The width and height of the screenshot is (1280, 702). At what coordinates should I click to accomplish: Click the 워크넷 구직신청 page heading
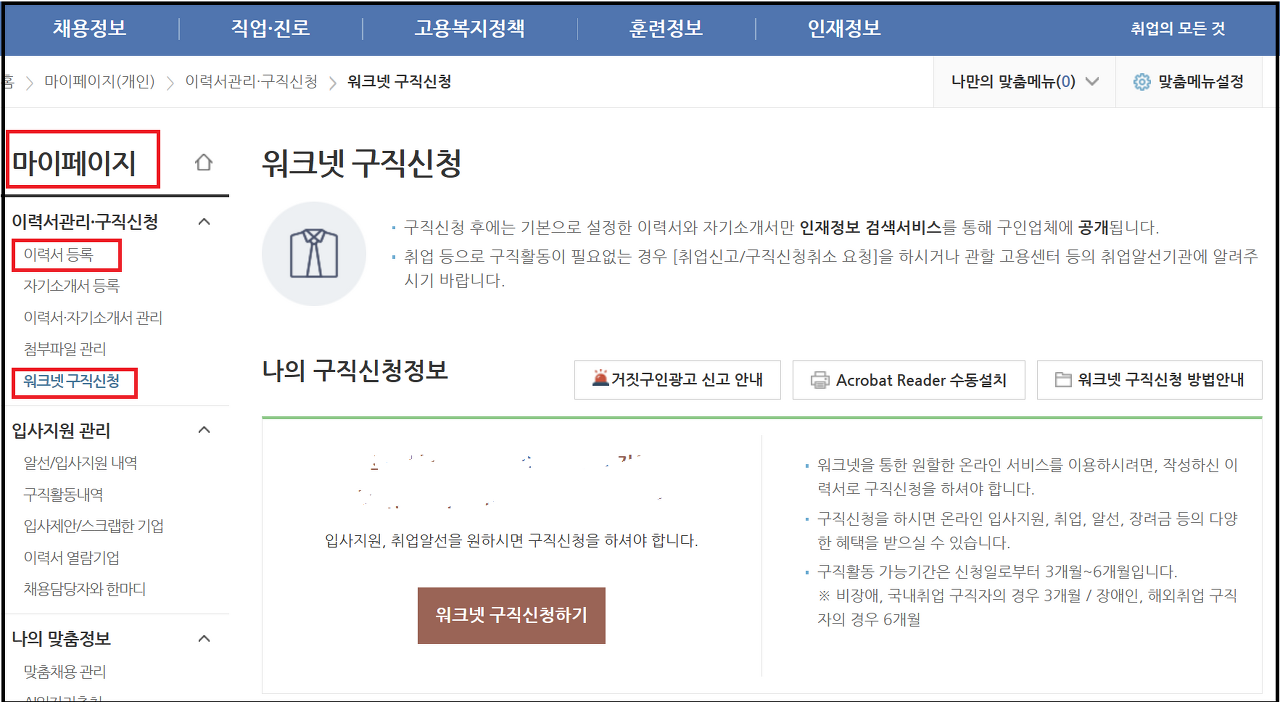pyautogui.click(x=361, y=163)
